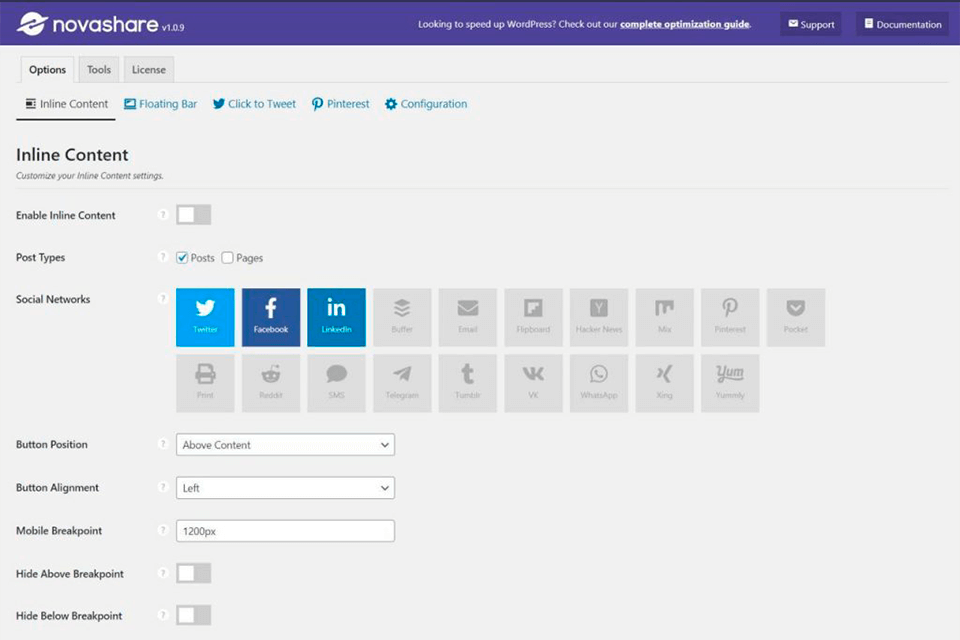The image size is (960, 640).
Task: Enable the Flipboard network button
Action: click(533, 317)
